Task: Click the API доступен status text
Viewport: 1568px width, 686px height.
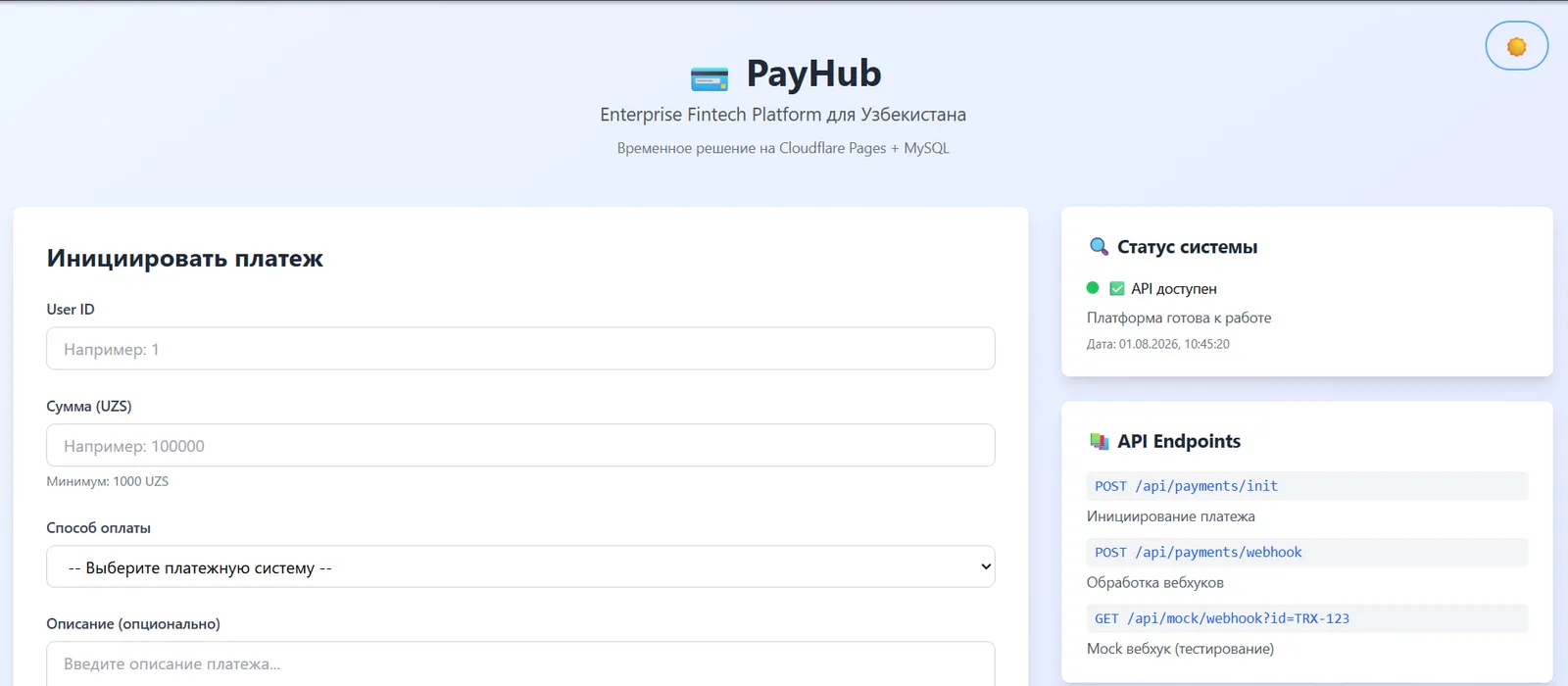Action: point(1174,288)
